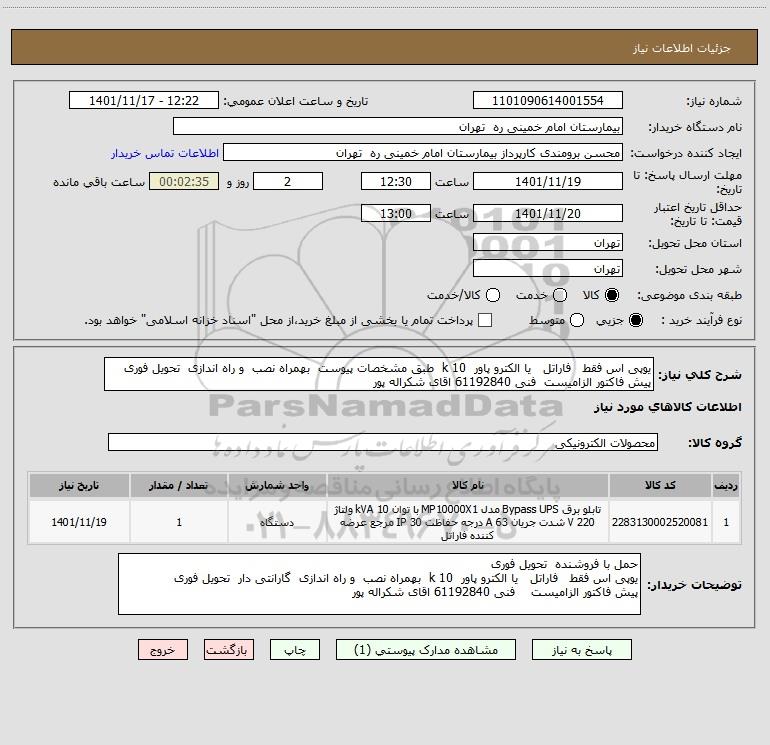Click the ردیف column header
Screen dimensions: 770x745
726,485
